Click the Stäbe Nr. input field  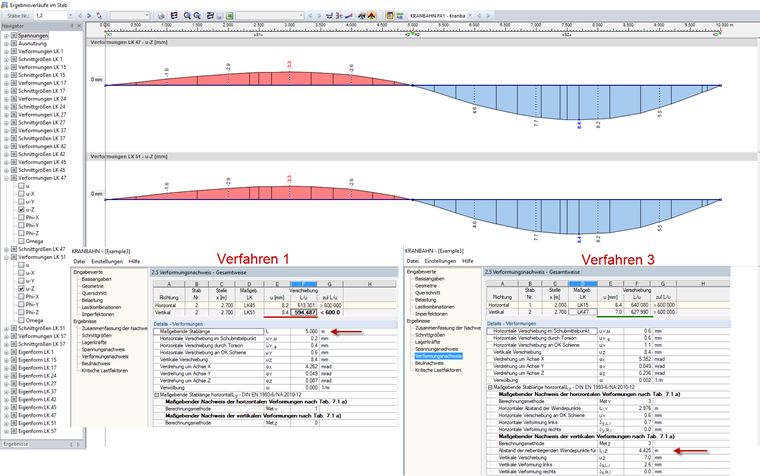(x=50, y=16)
